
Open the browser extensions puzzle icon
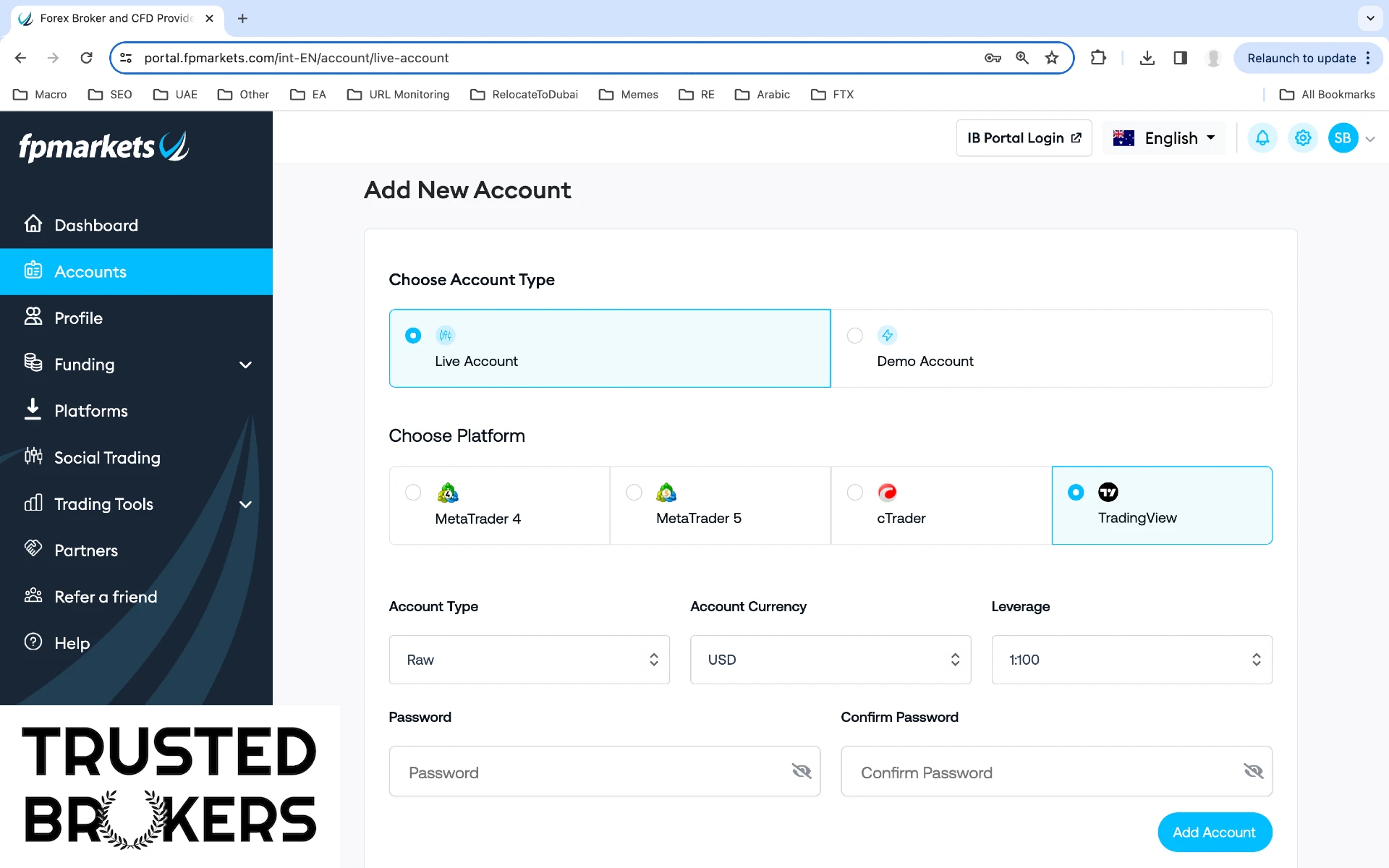(x=1098, y=58)
